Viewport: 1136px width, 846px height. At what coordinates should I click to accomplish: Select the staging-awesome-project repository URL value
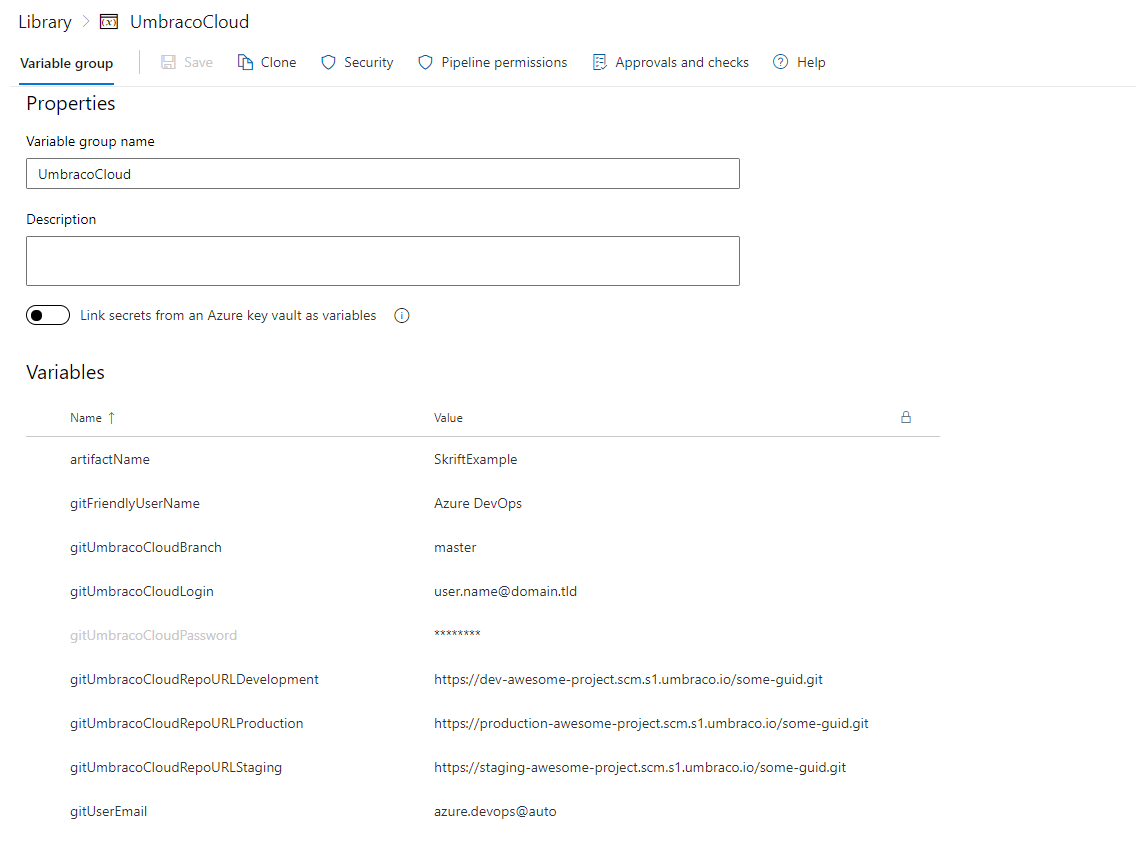click(x=640, y=768)
